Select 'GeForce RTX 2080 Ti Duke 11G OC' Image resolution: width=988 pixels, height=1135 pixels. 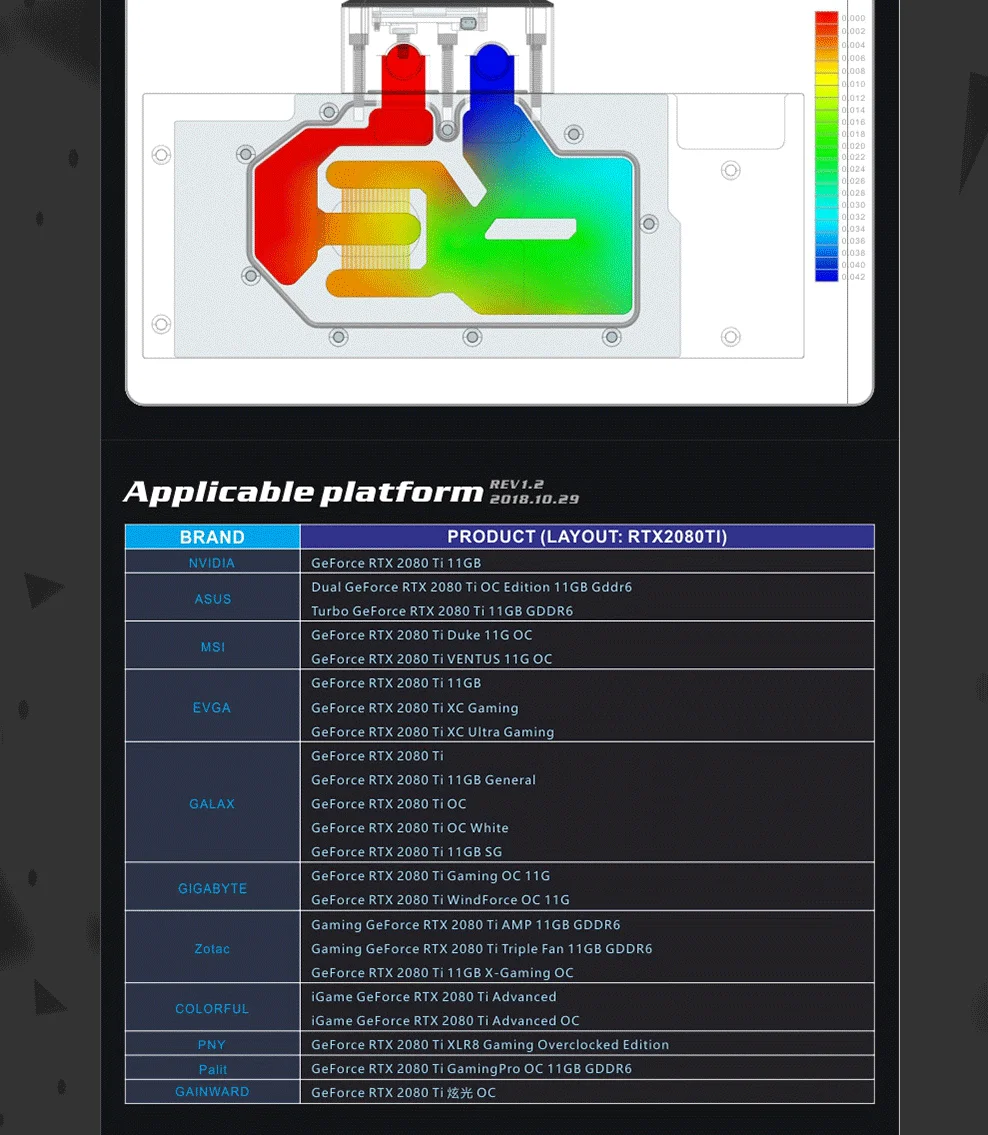click(x=421, y=635)
